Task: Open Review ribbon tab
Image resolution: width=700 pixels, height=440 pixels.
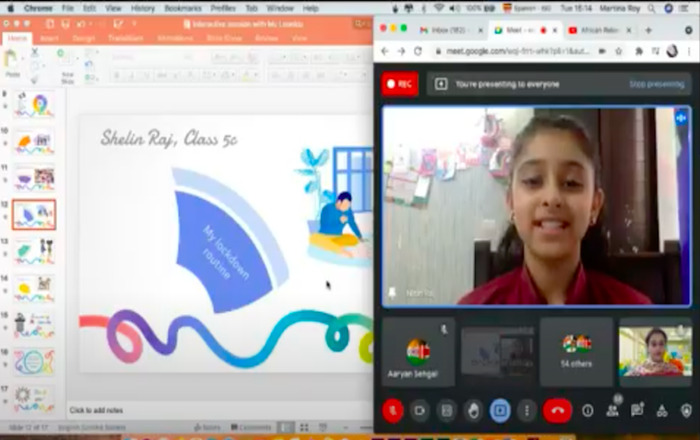Action: [267, 38]
